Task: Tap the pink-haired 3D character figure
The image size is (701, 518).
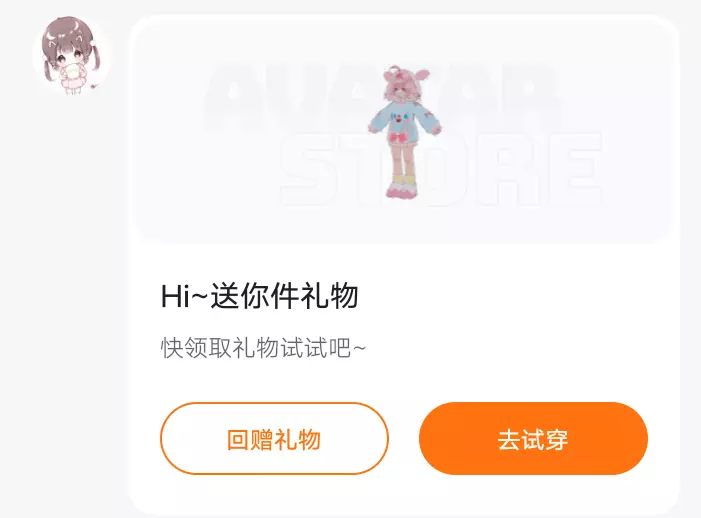Action: 405,132
